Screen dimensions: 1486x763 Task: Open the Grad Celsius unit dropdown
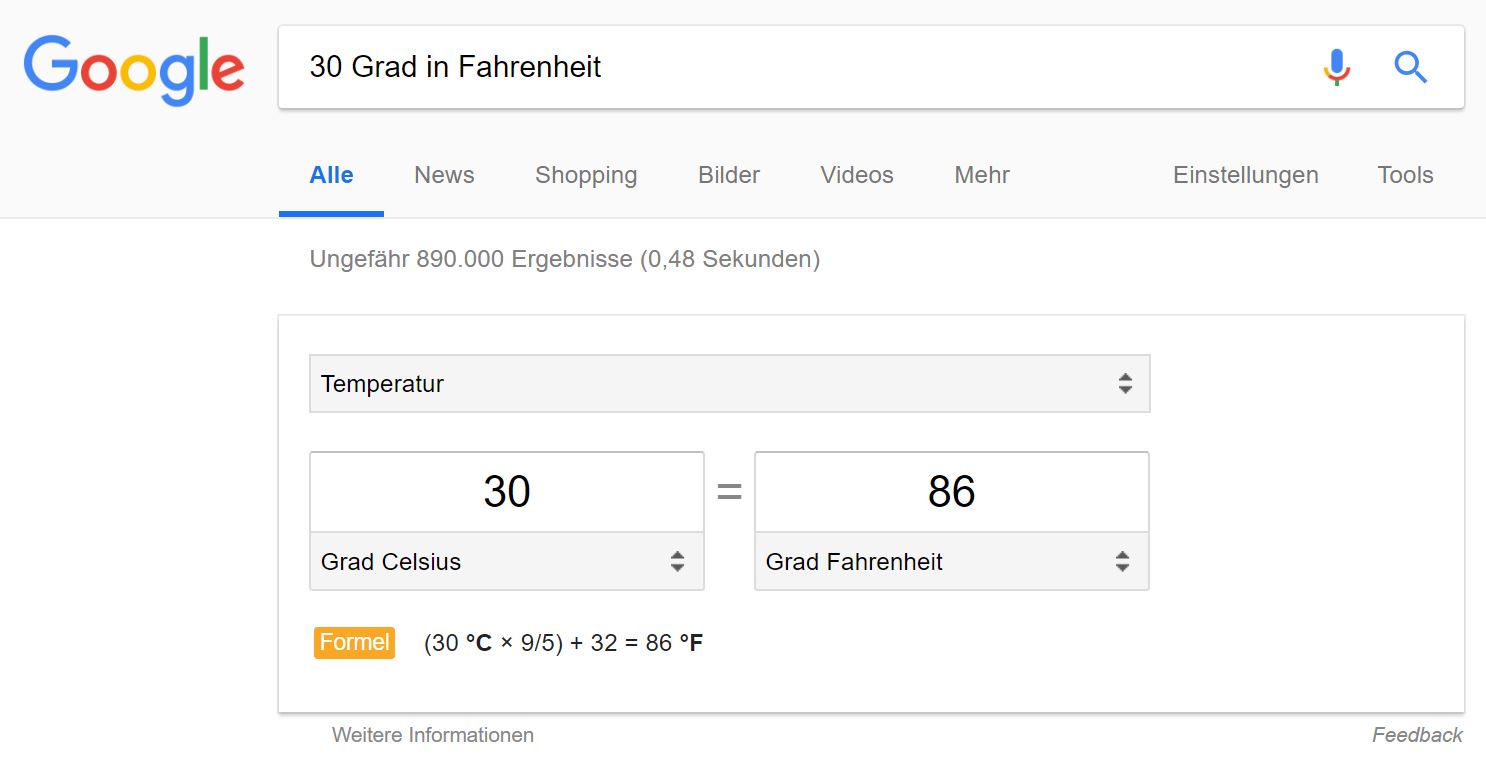tap(506, 562)
